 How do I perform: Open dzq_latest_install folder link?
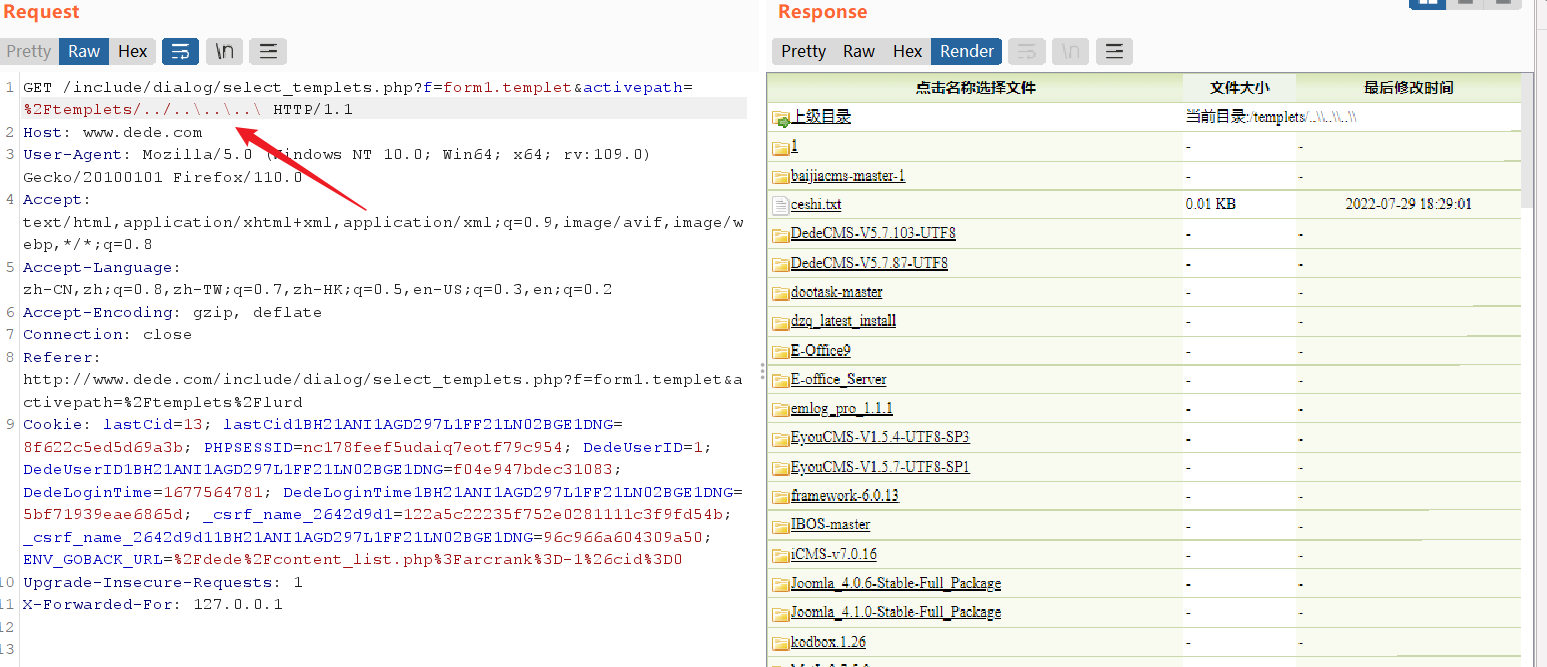click(843, 321)
